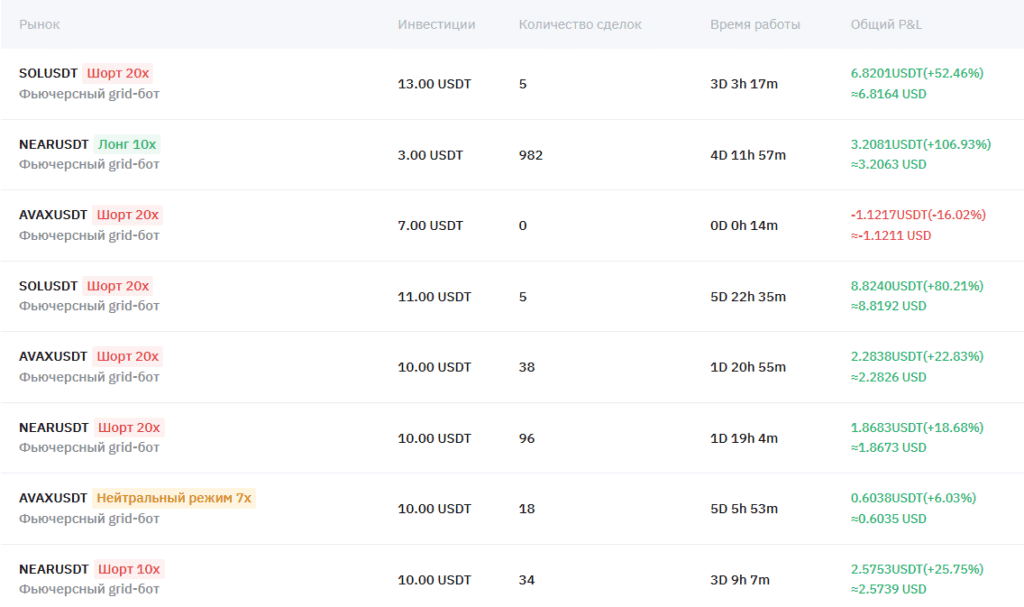Click the trade count 38
Image resolution: width=1024 pixels, height=607 pixels.
[x=527, y=367]
